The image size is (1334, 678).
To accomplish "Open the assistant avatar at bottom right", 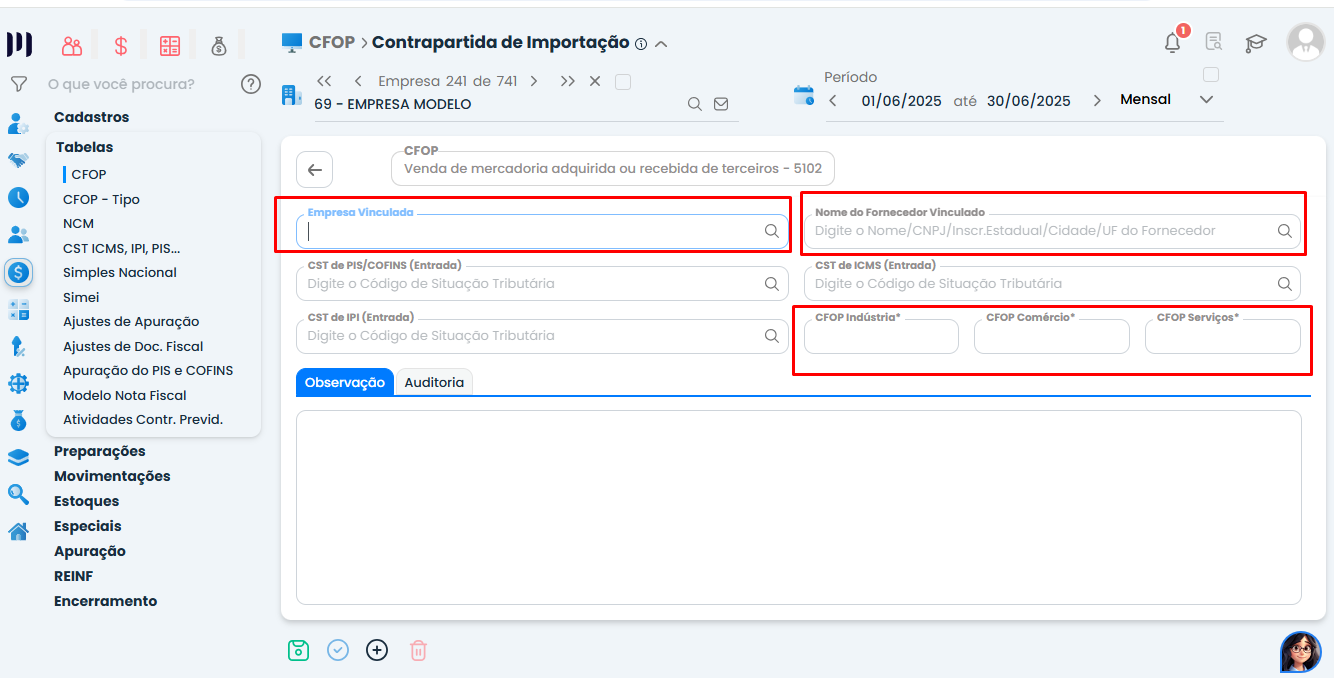I will 1300,652.
